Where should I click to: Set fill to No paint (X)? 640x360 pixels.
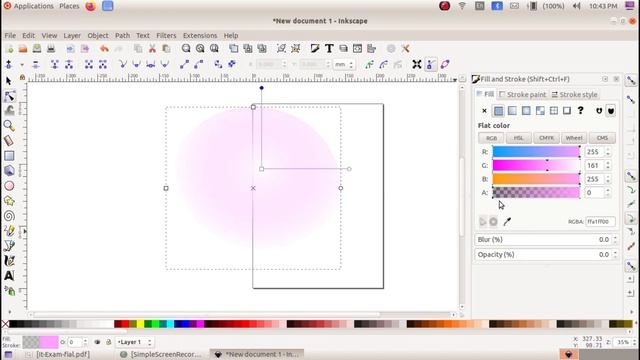tap(484, 111)
